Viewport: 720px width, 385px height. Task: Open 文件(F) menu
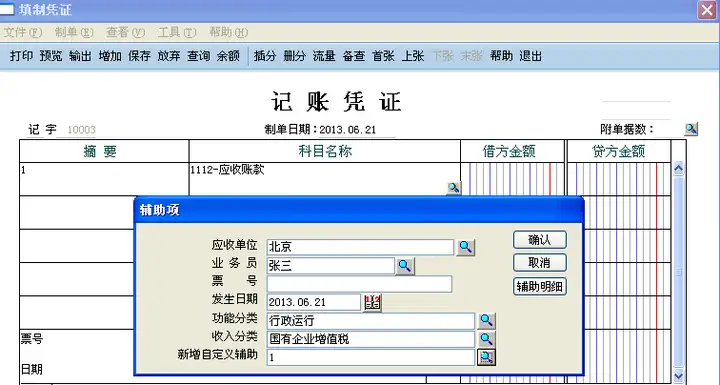[x=22, y=32]
